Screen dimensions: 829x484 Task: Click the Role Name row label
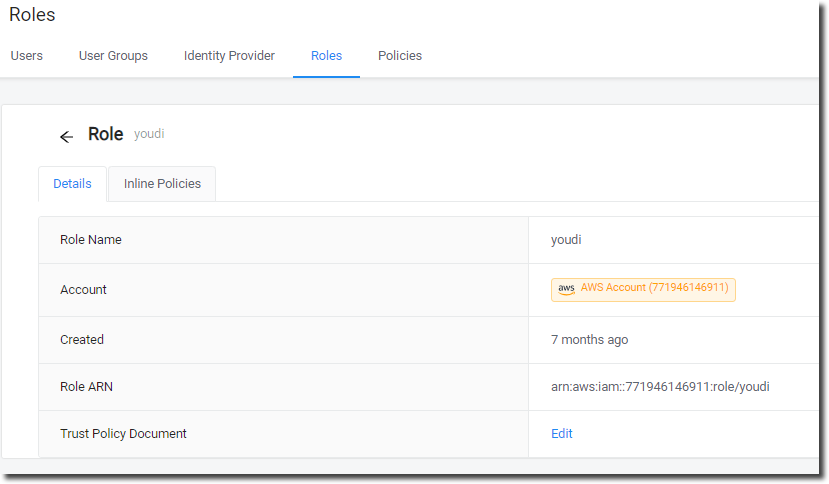91,240
